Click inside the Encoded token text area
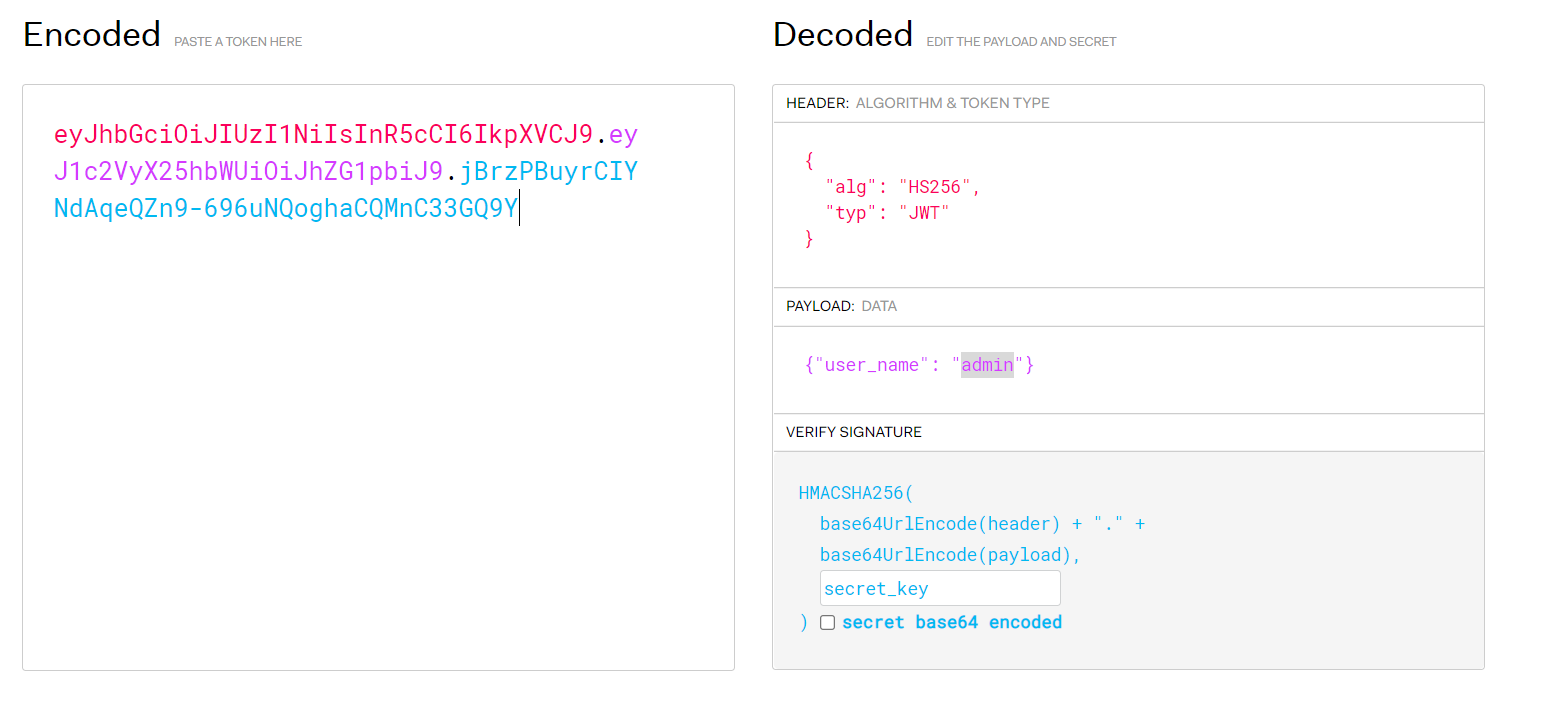Viewport: 1544px width, 701px height. pos(378,377)
